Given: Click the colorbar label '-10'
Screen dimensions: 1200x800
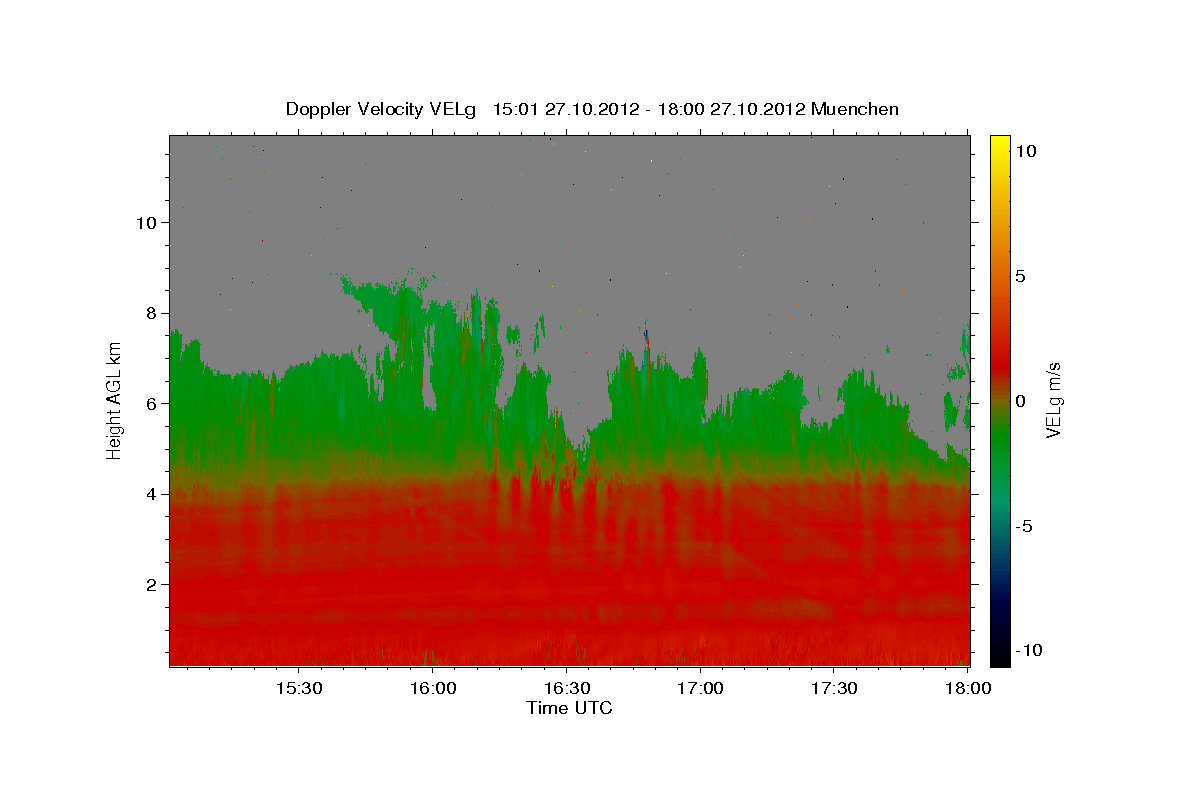Looking at the screenshot, I should coord(1028,650).
